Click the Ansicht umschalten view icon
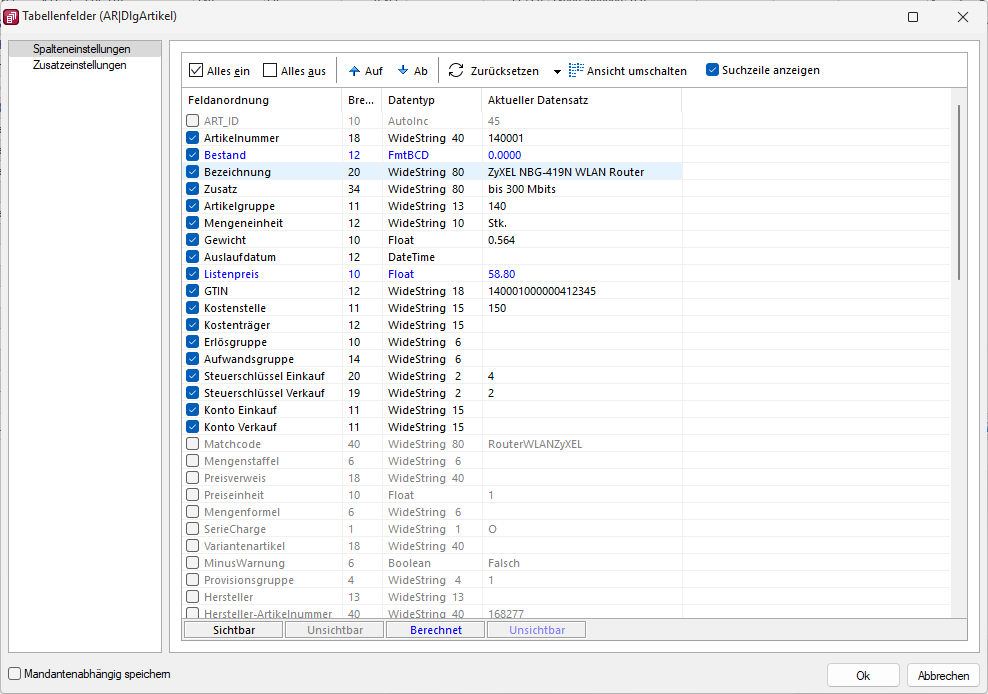 (x=576, y=71)
